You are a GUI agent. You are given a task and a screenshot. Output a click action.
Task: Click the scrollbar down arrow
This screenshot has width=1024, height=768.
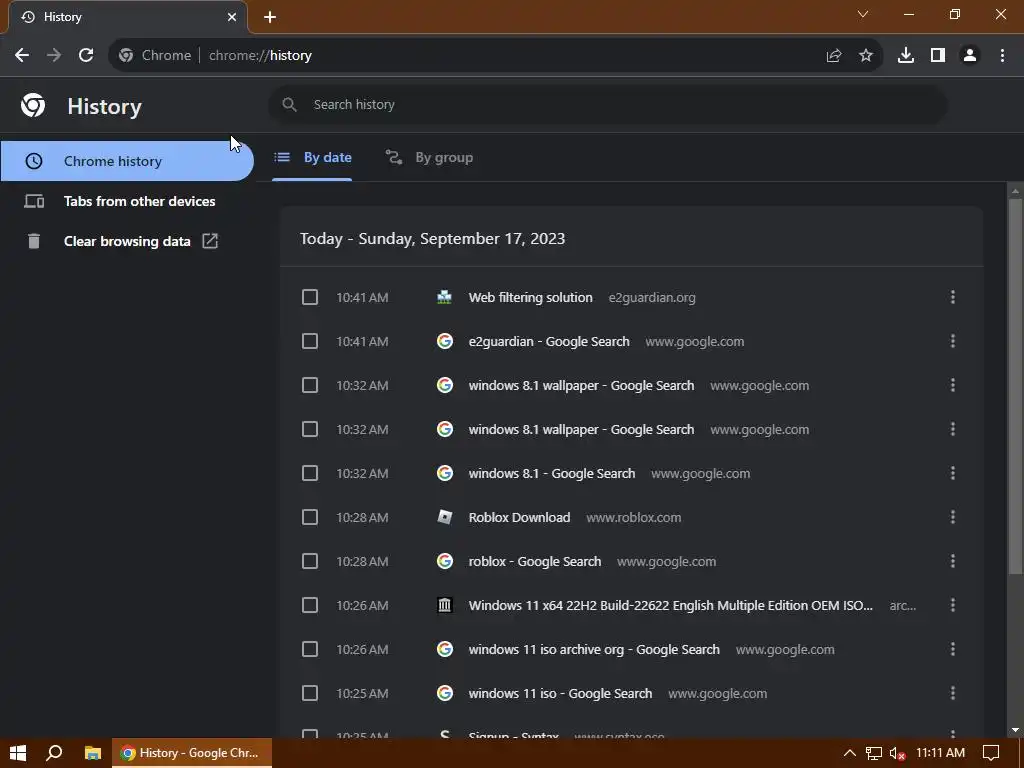pyautogui.click(x=1015, y=730)
